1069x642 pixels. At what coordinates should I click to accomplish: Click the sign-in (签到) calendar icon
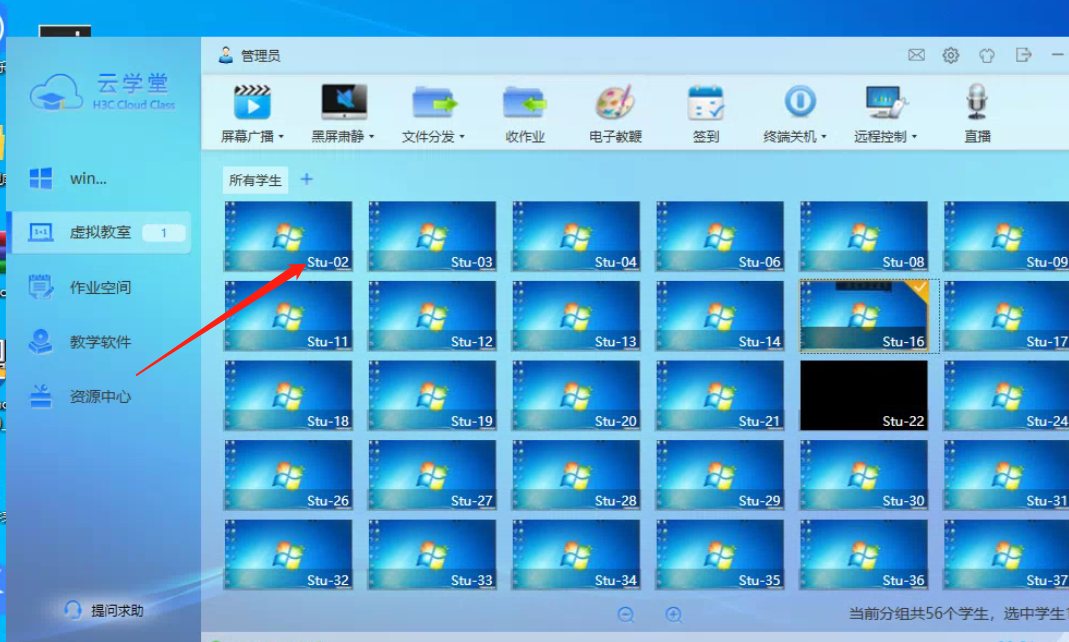[x=706, y=103]
